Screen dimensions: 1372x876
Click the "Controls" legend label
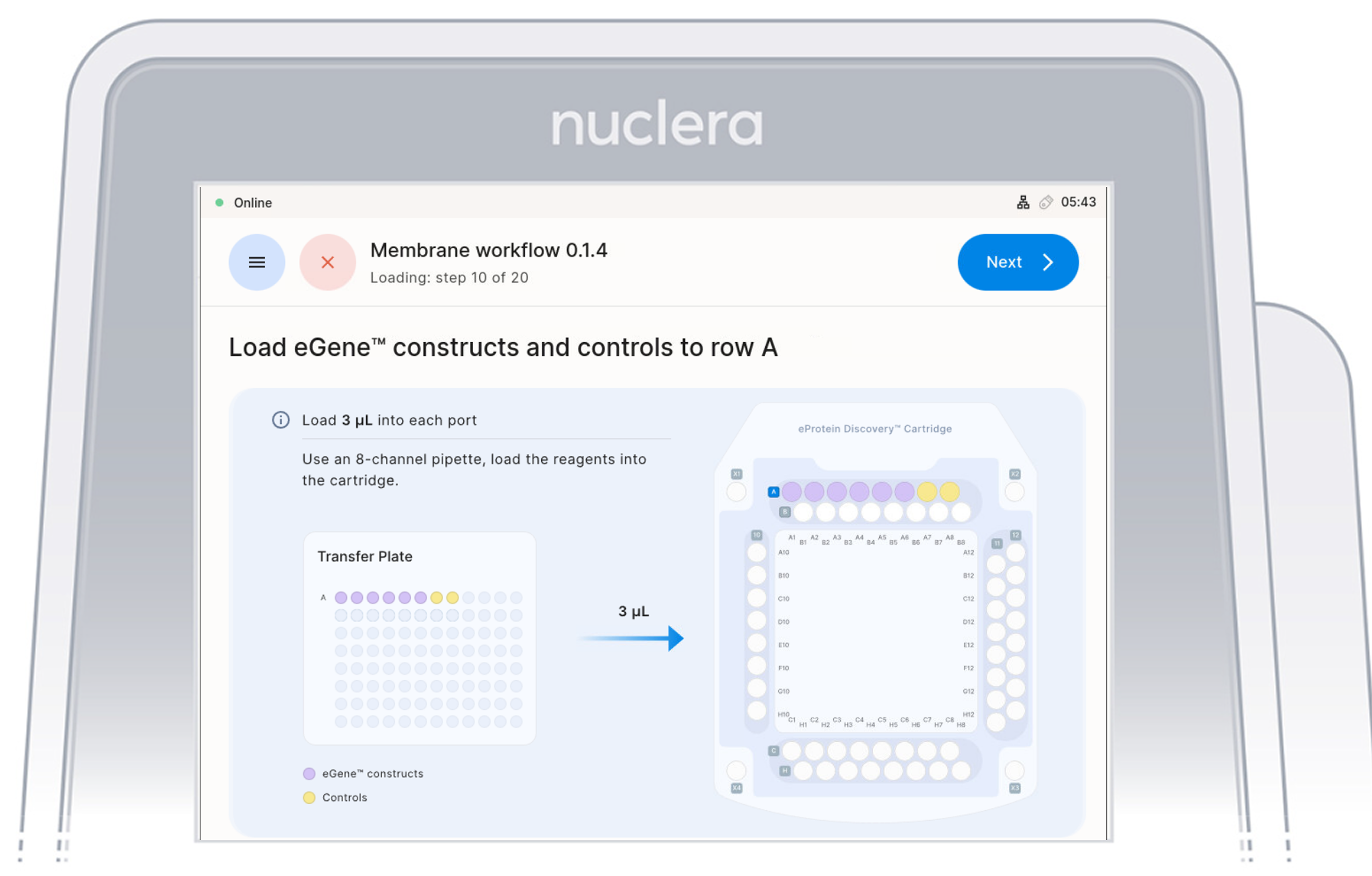(345, 798)
